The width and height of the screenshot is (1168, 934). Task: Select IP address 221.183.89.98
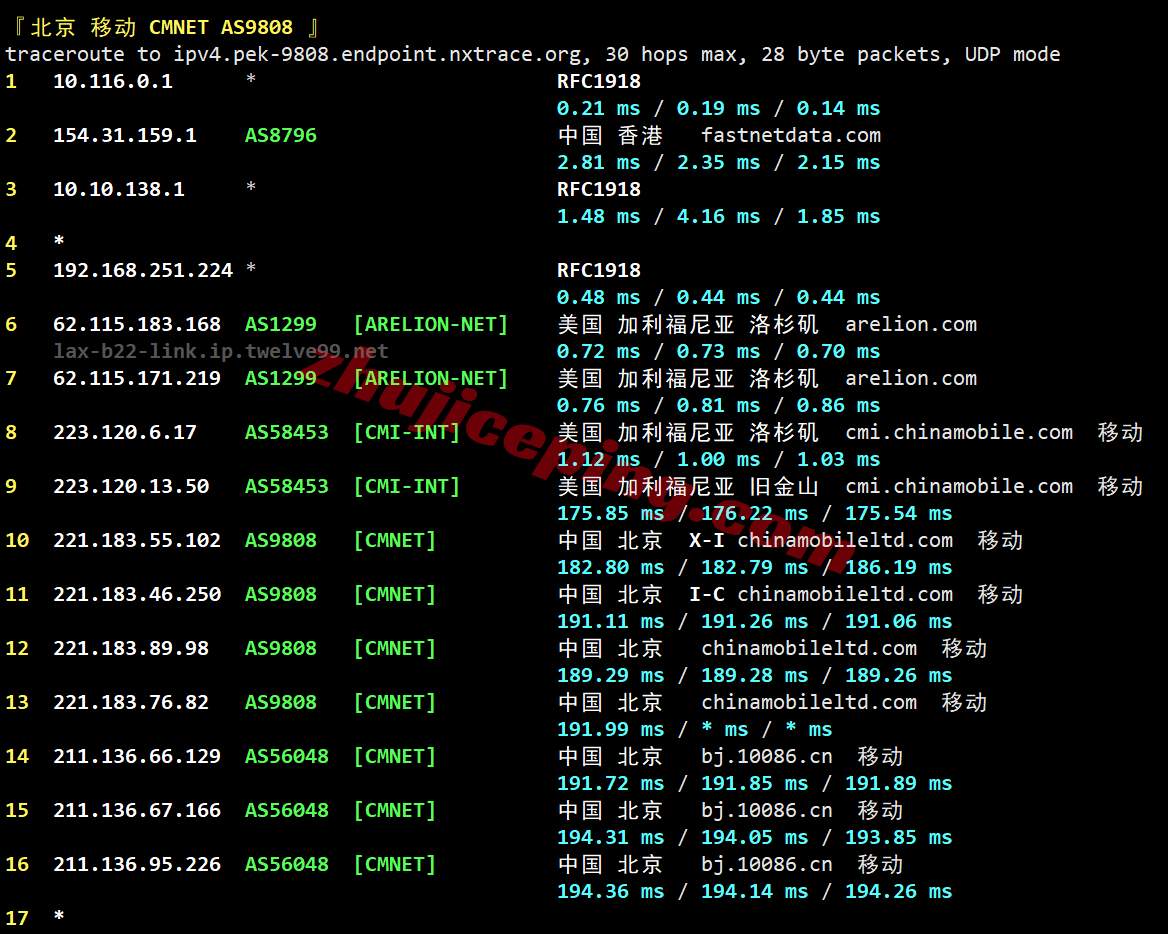click(131, 649)
